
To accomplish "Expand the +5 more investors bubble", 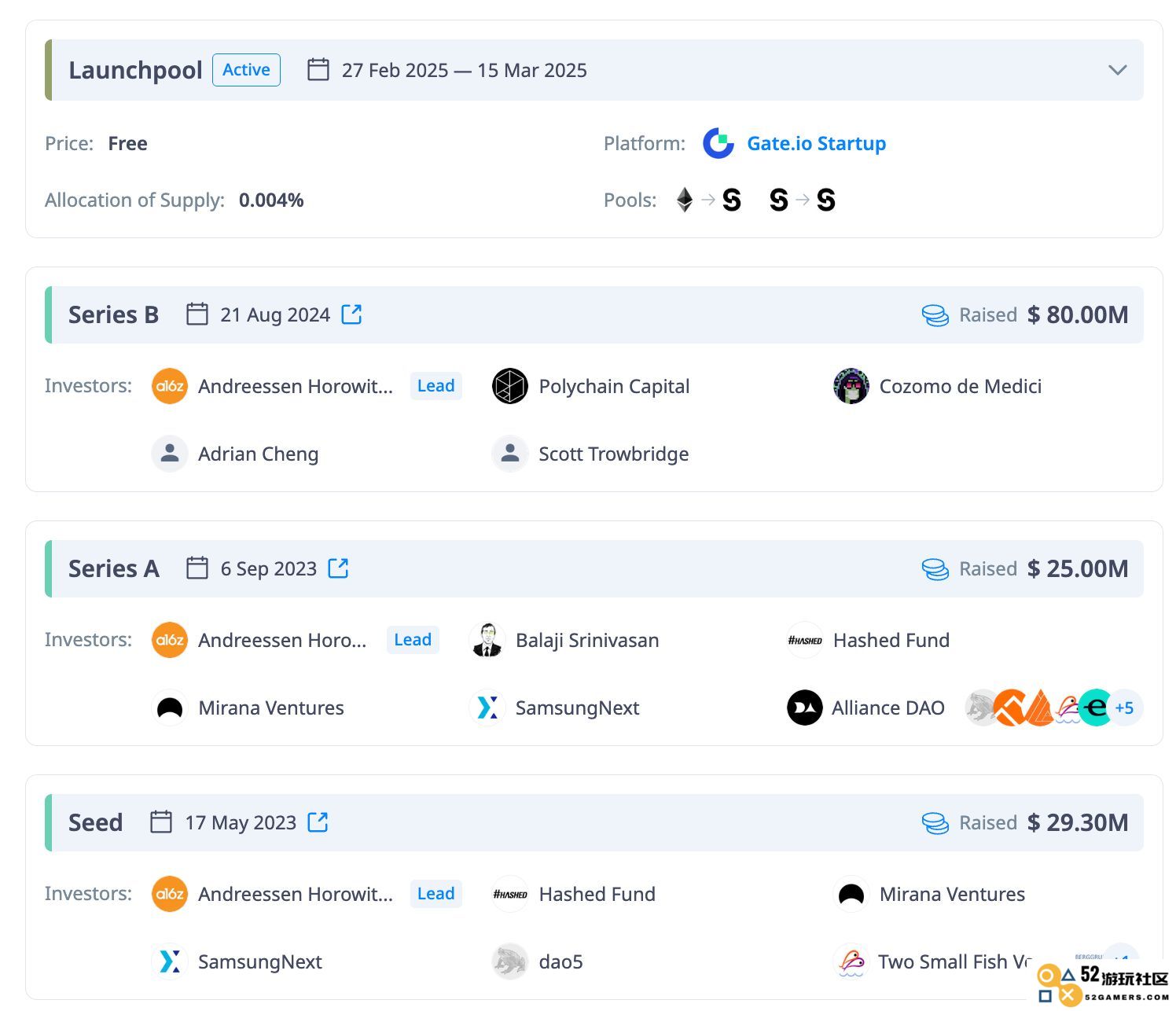I will coord(1125,708).
